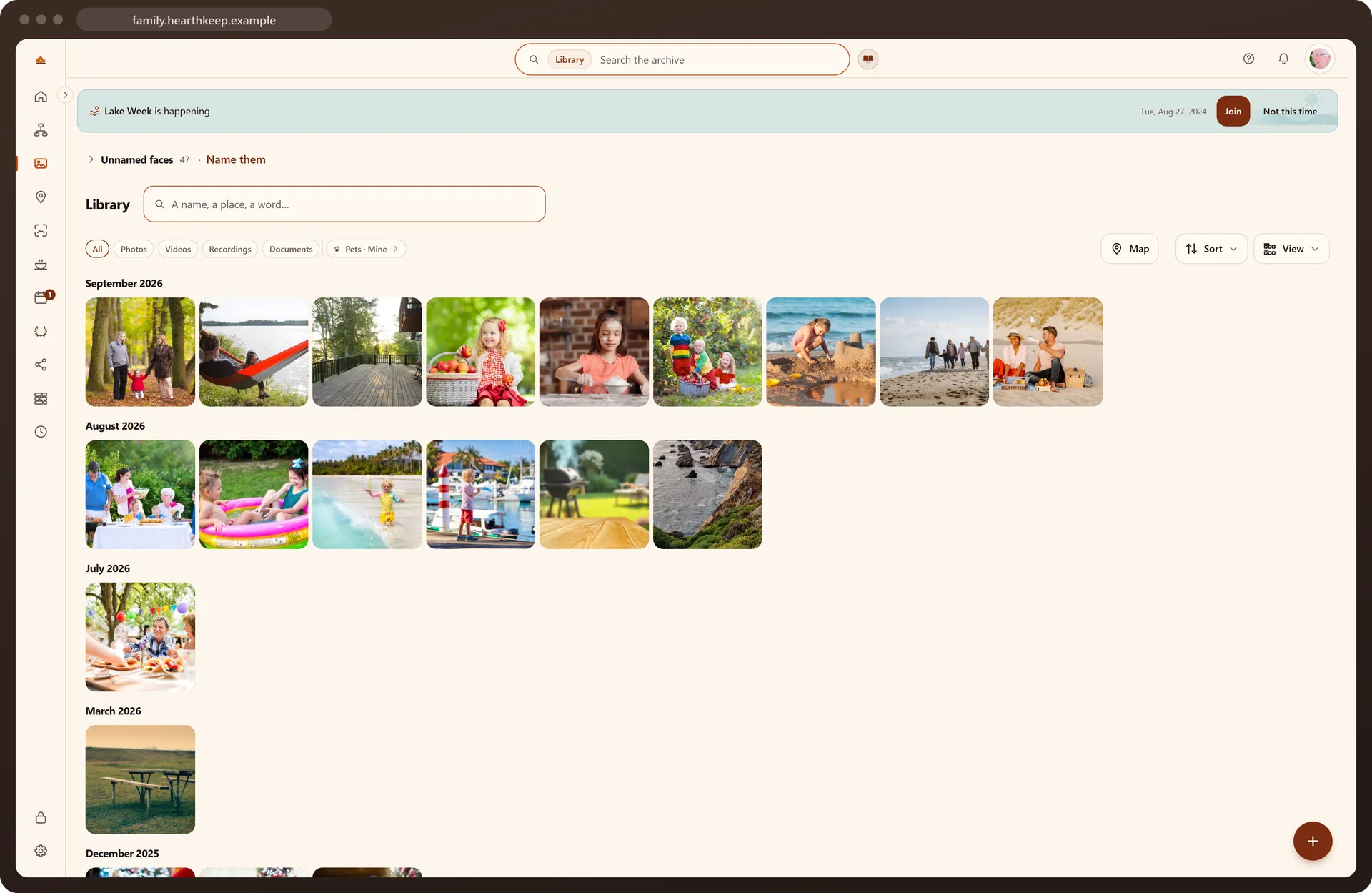The height and width of the screenshot is (893, 1372).
Task: Open the family tree sidebar icon
Action: [41, 130]
